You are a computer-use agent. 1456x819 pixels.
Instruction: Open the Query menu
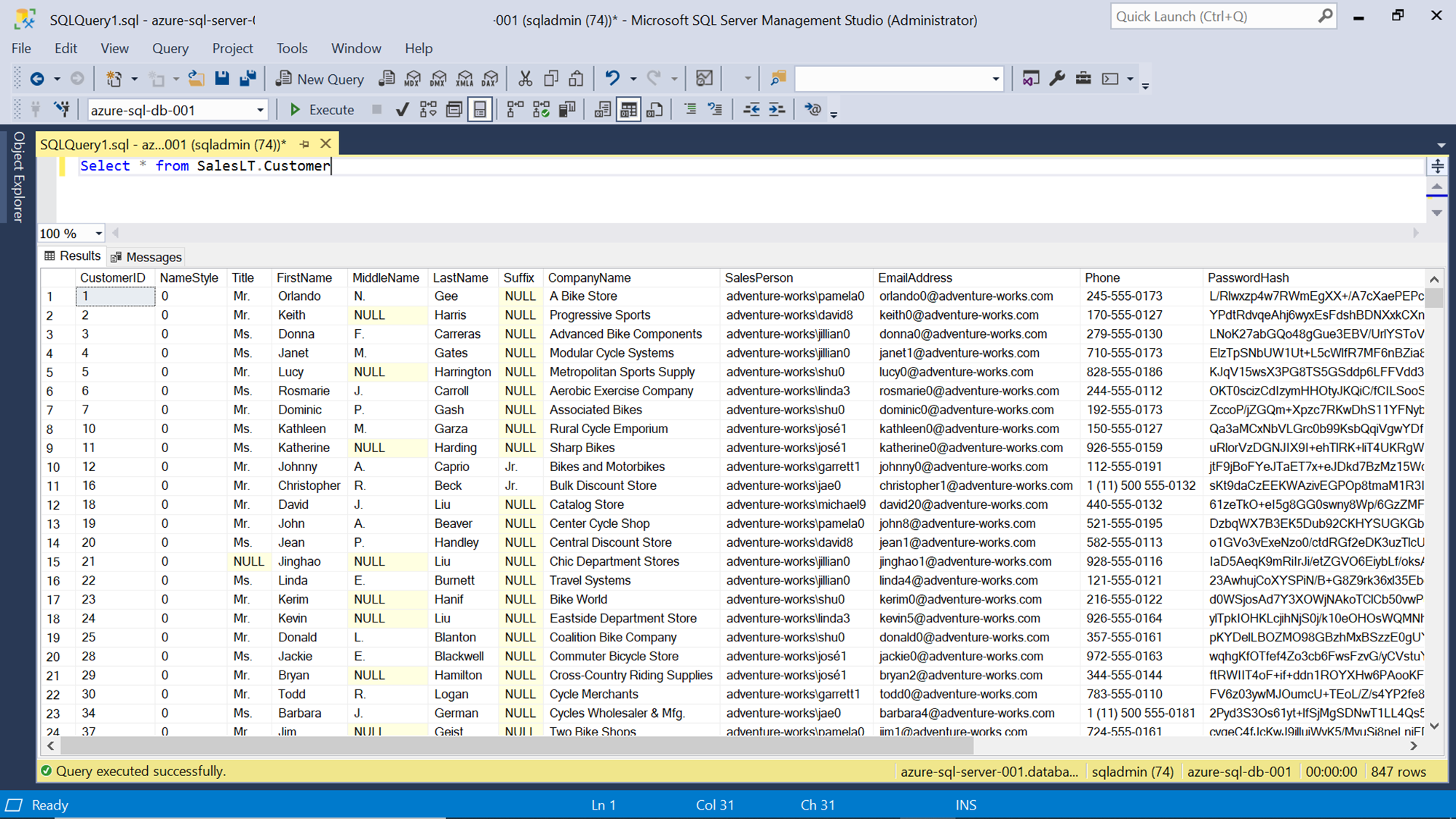(170, 48)
